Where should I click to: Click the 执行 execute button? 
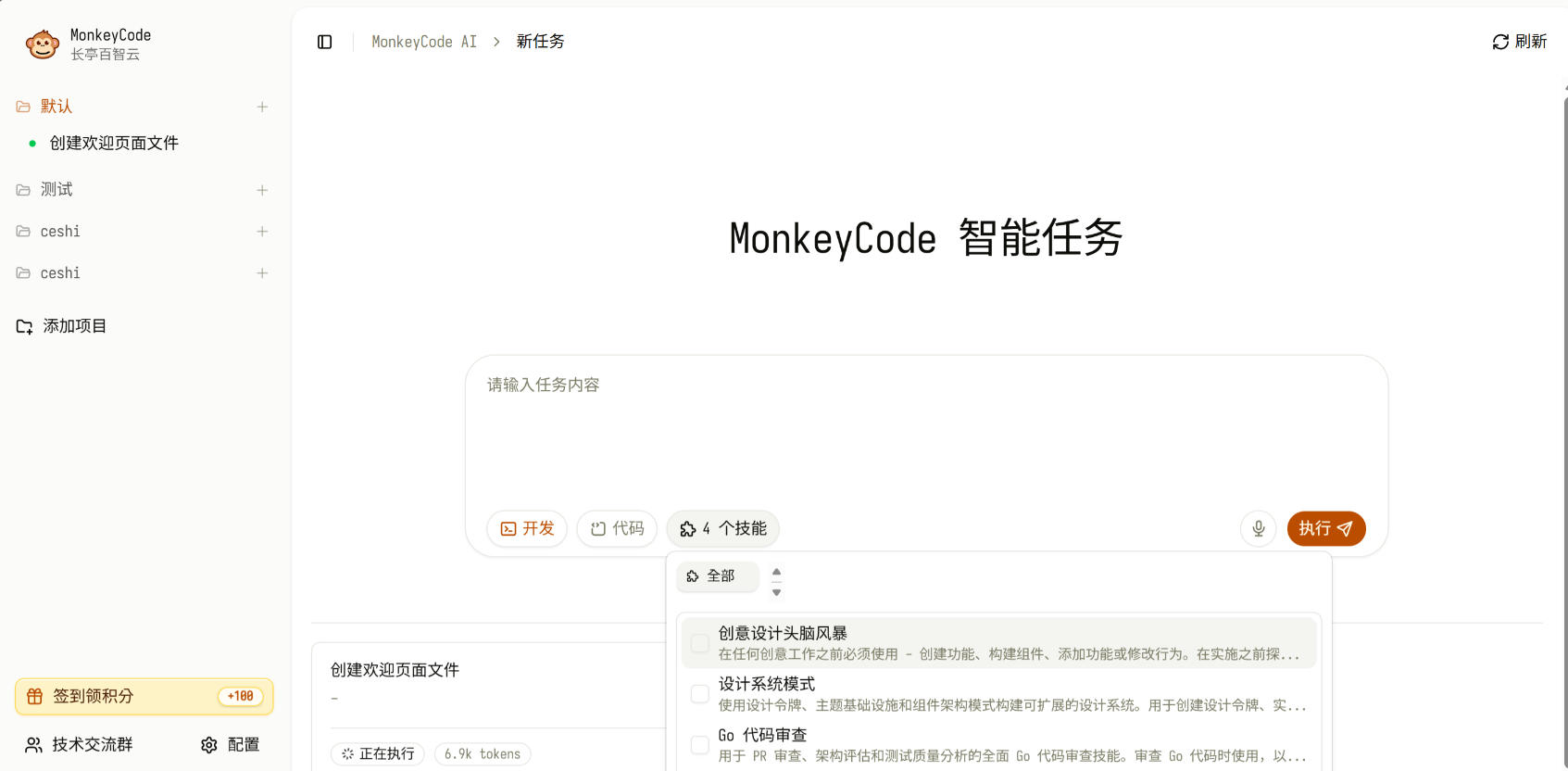pos(1326,529)
